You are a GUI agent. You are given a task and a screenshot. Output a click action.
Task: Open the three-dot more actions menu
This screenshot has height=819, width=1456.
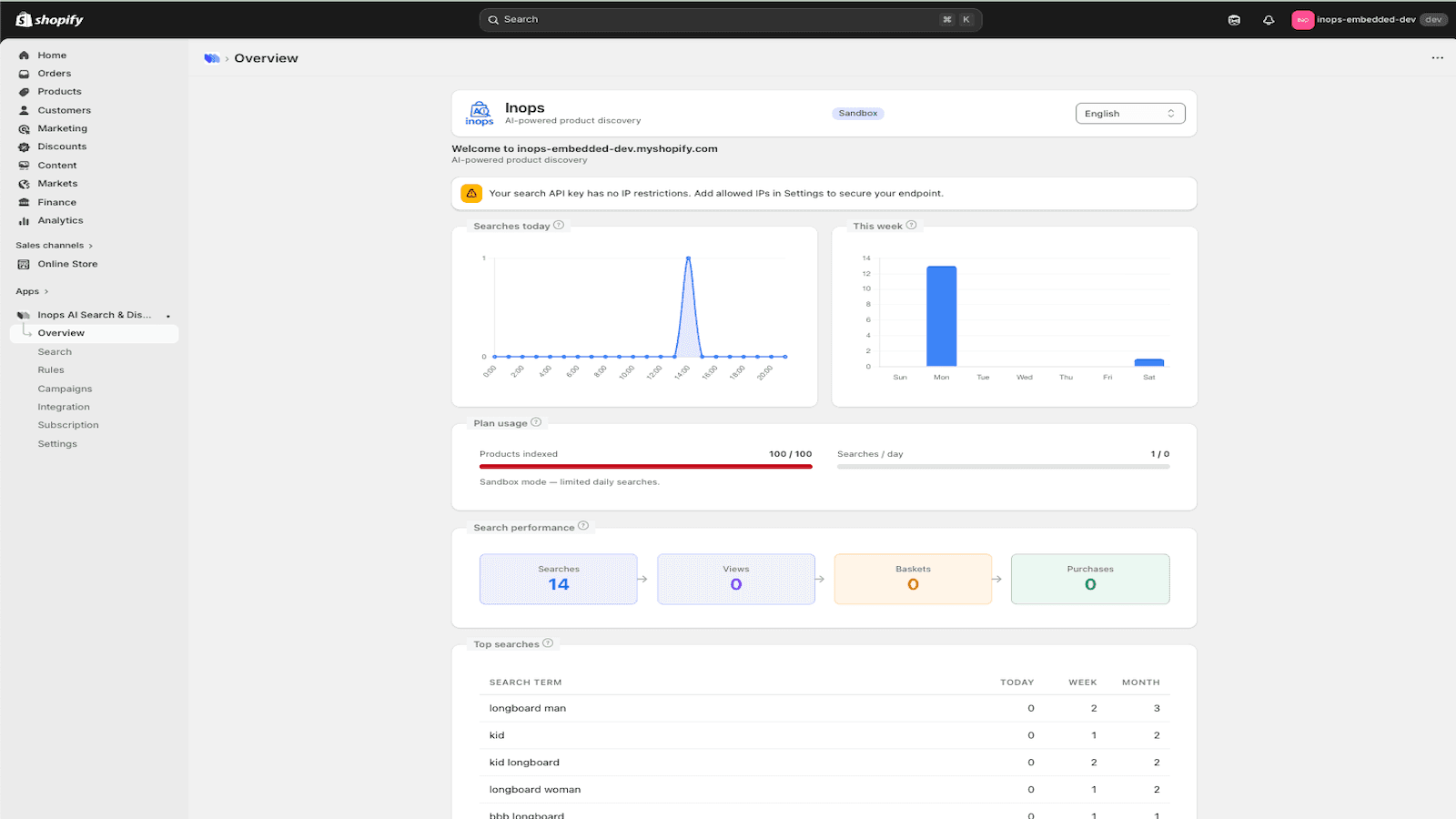[x=1437, y=58]
